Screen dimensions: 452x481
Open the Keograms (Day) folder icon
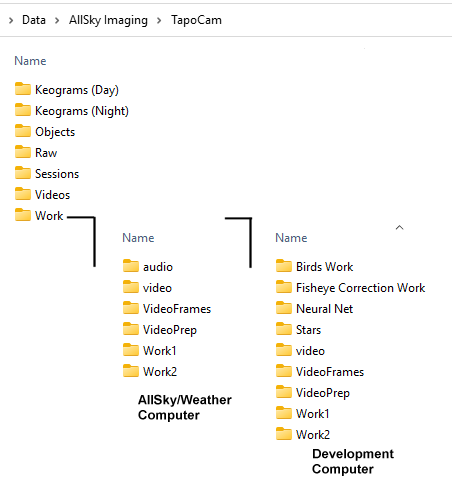[23, 89]
